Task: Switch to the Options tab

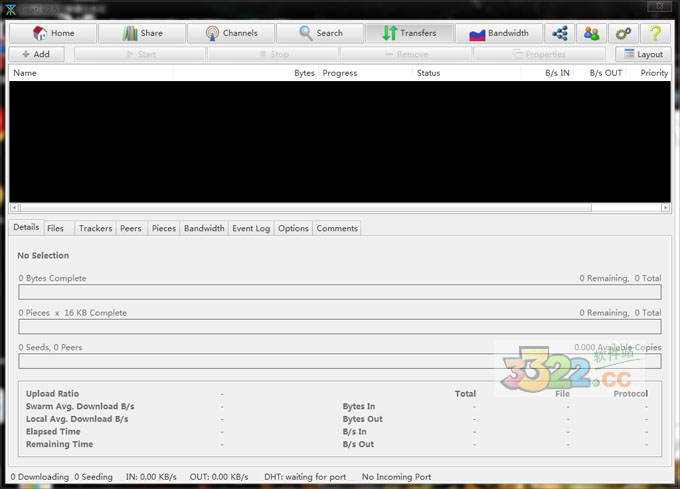Action: tap(293, 228)
